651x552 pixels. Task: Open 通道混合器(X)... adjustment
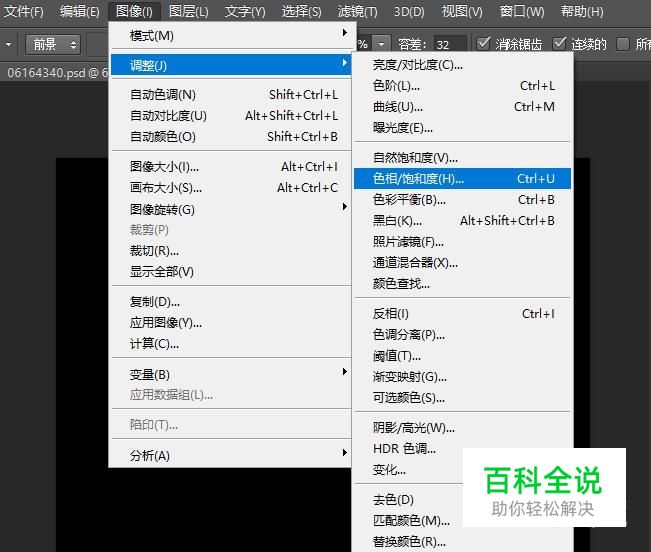(463, 262)
